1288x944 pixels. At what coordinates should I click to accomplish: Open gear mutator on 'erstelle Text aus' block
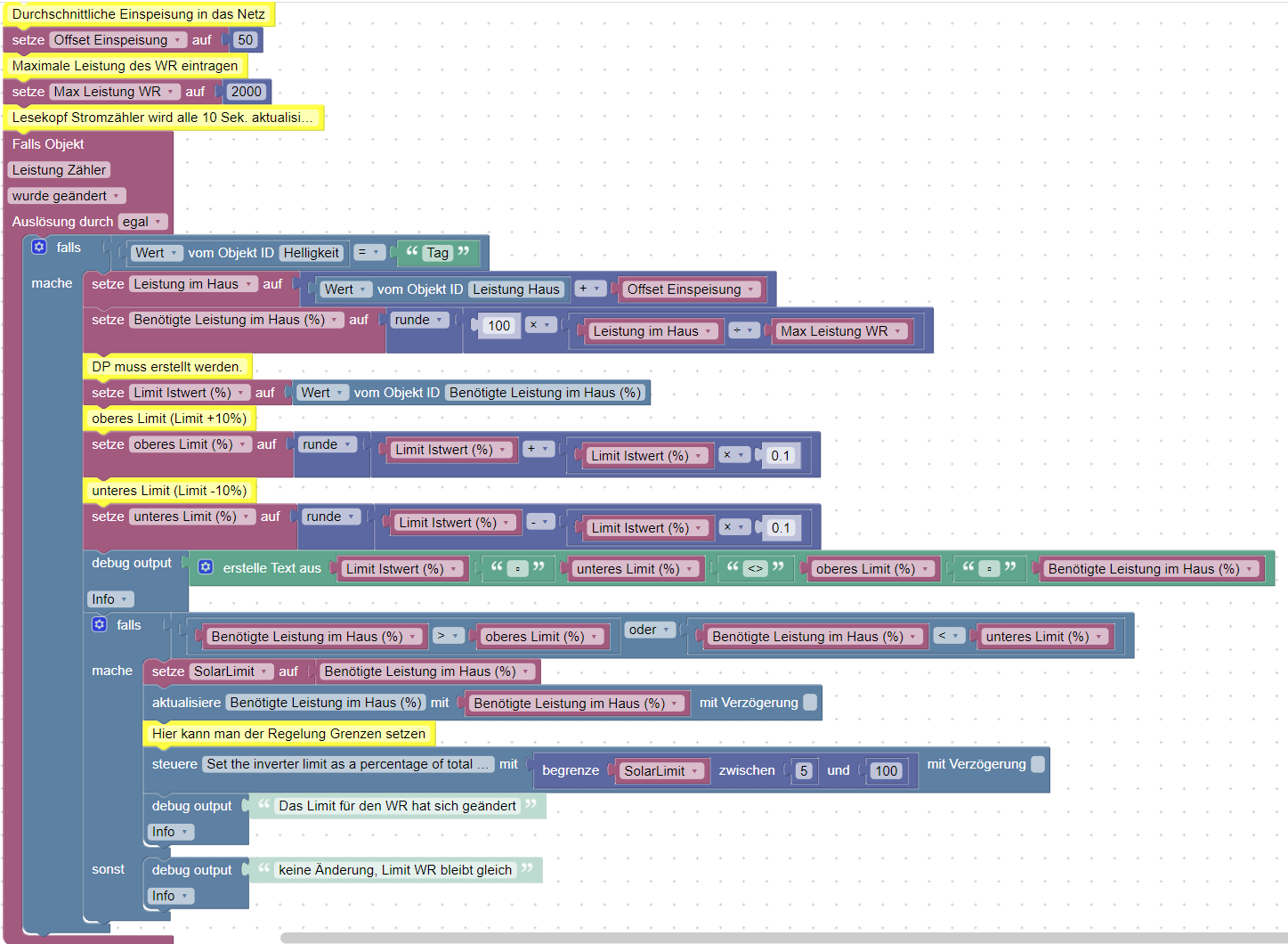coord(206,567)
